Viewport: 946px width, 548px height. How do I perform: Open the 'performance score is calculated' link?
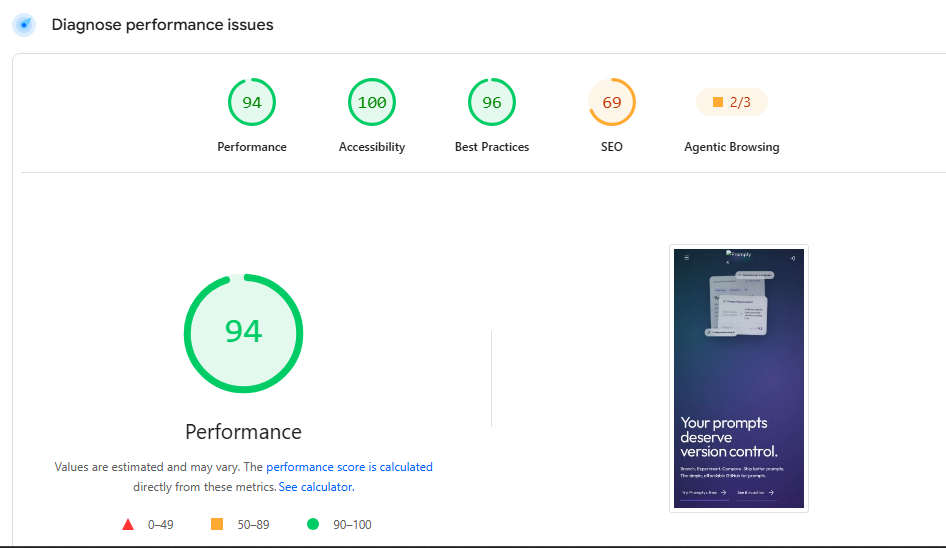349,467
